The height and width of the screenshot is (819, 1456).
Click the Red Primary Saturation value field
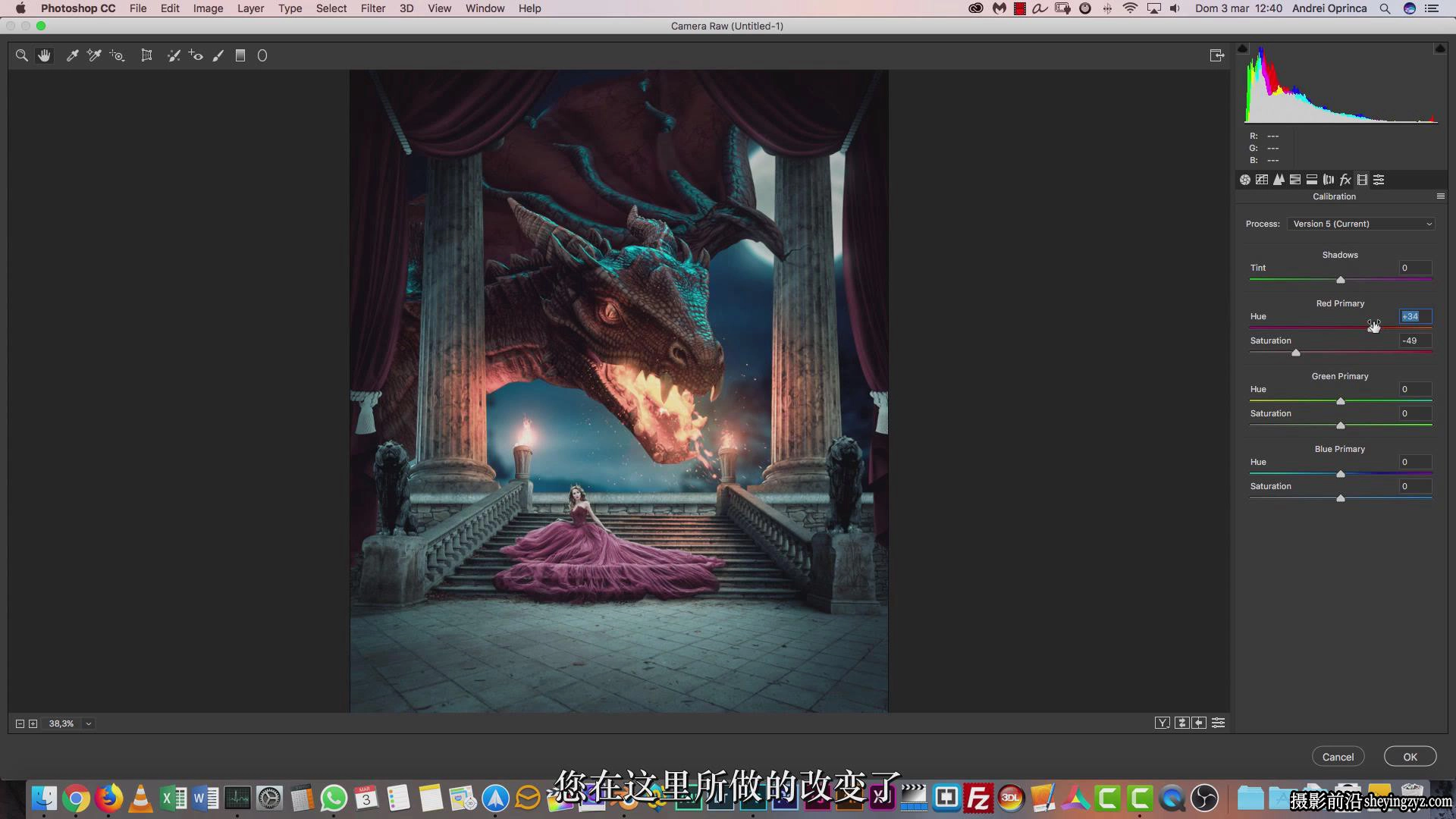click(1416, 340)
